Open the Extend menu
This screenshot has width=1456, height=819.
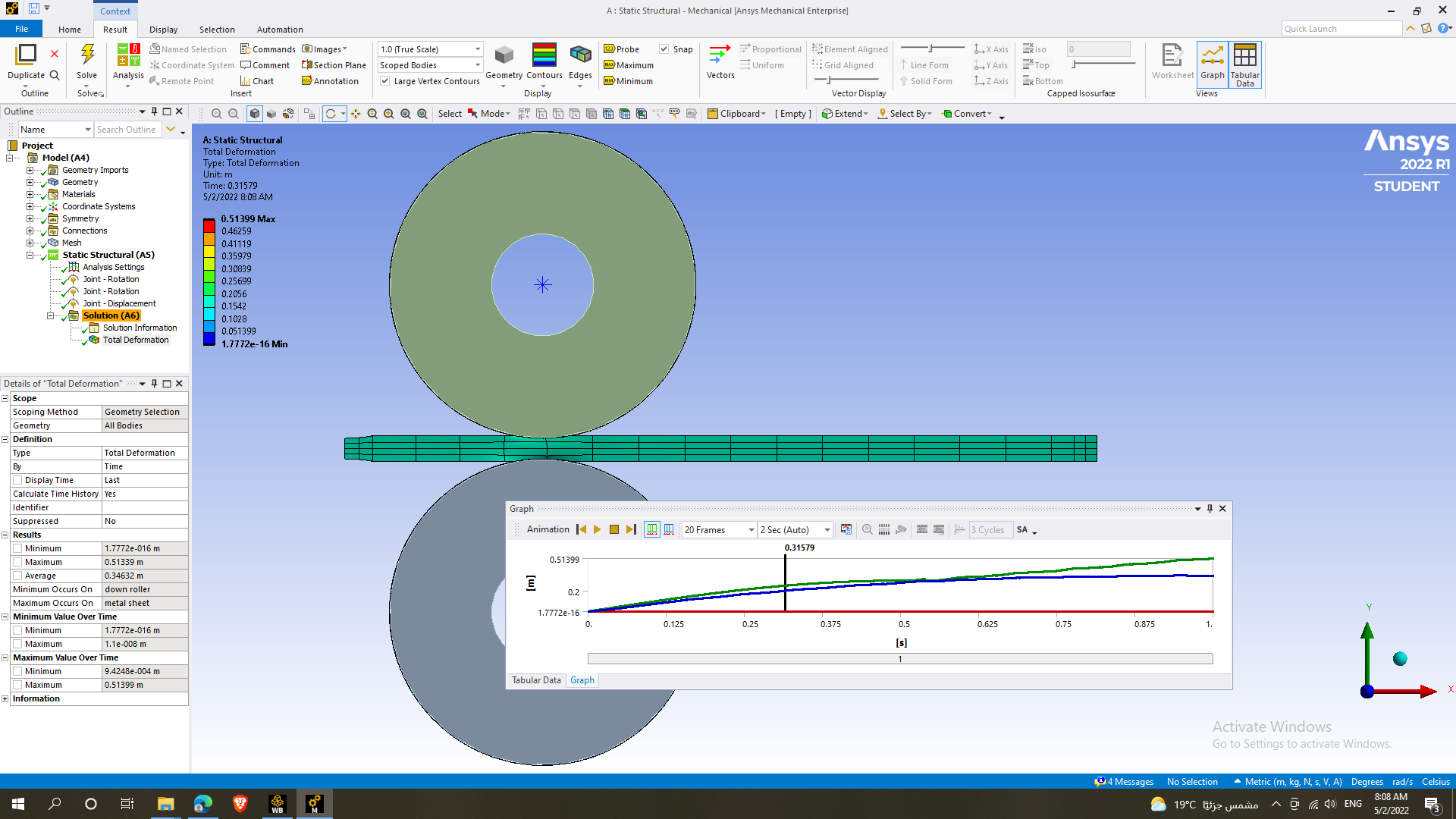[845, 114]
